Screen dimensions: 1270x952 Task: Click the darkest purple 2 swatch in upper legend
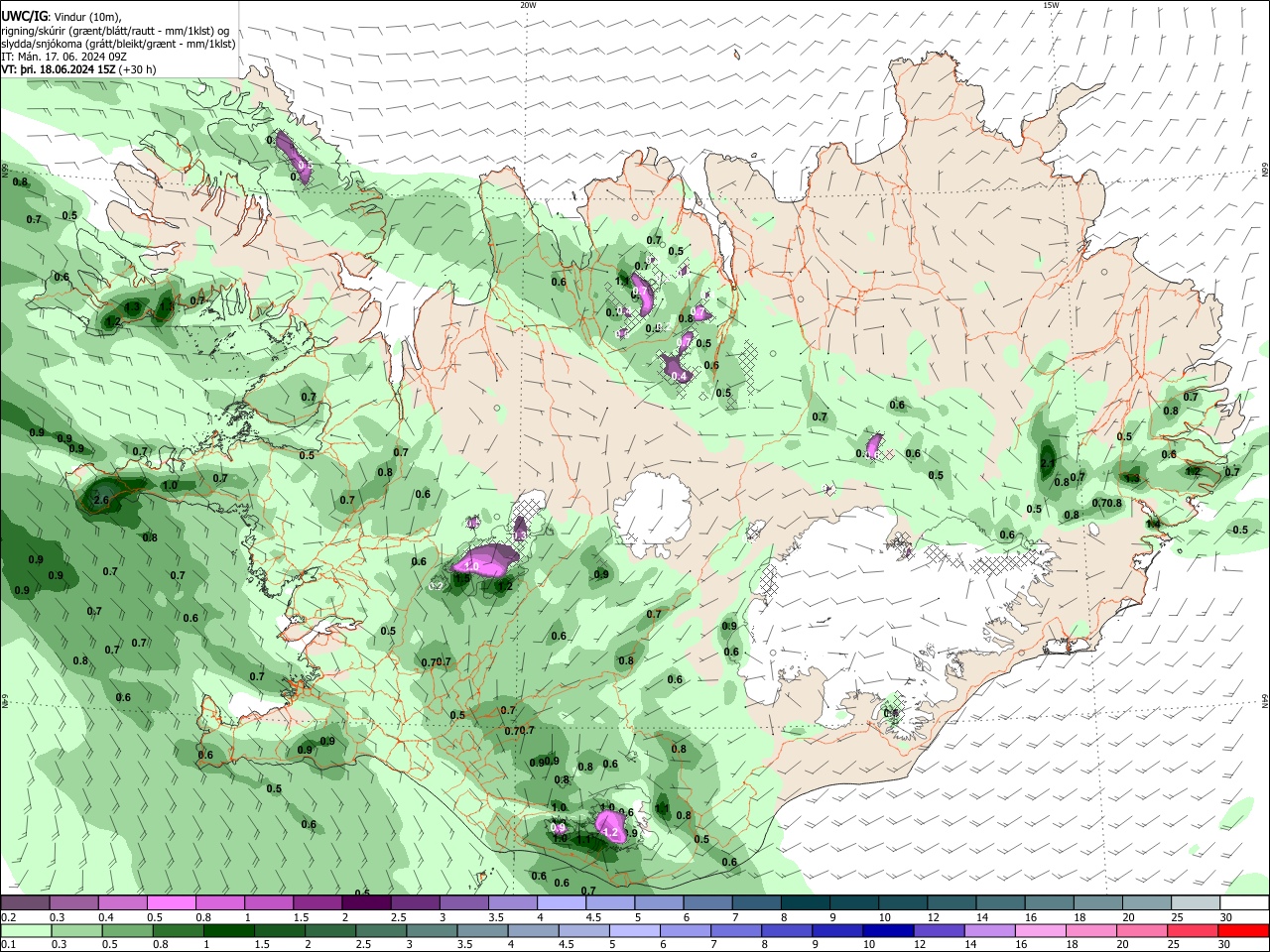[366, 903]
